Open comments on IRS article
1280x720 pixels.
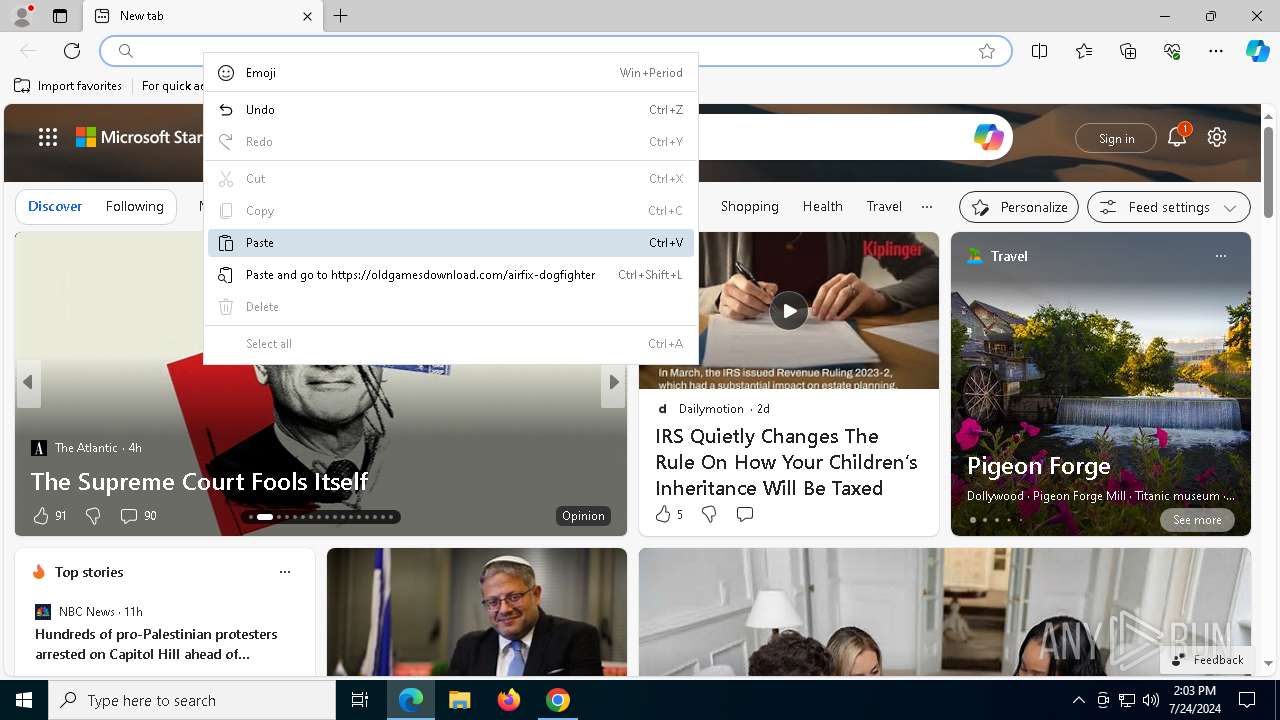click(x=745, y=514)
